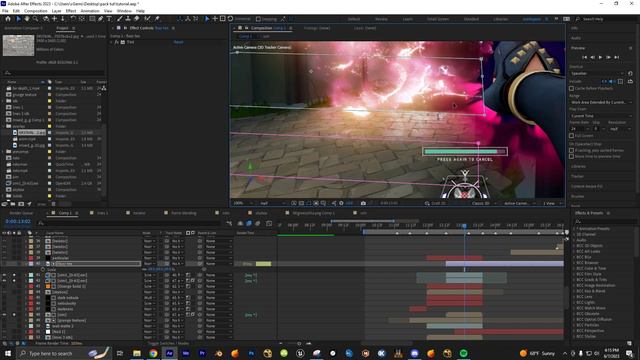Viewport: 640px width, 360px height.
Task: Open the preview Shortcut dropdown
Action: [597, 73]
